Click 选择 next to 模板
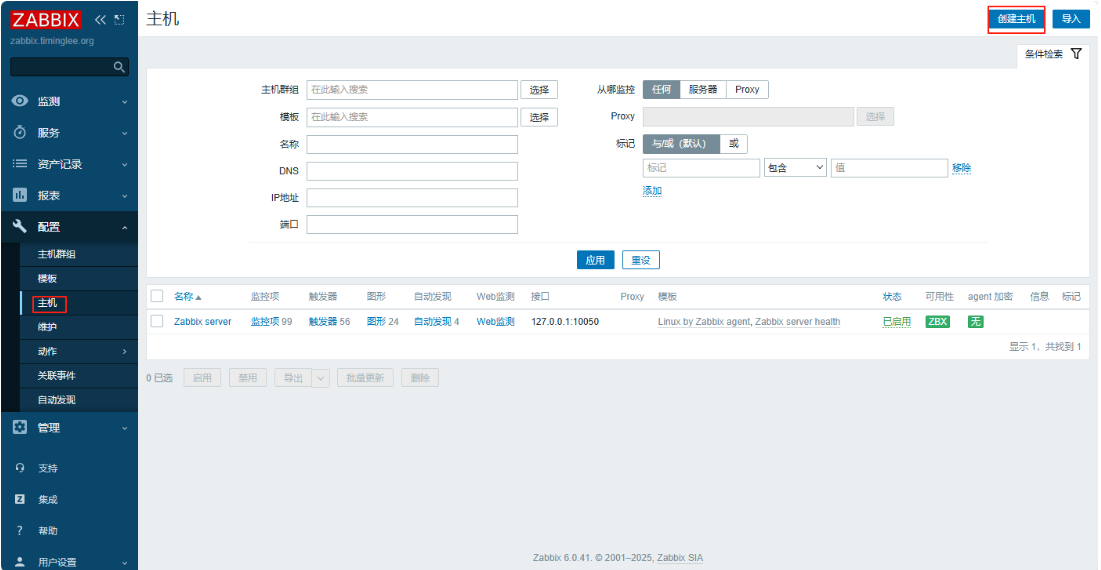The width and height of the screenshot is (1101, 570). (539, 117)
